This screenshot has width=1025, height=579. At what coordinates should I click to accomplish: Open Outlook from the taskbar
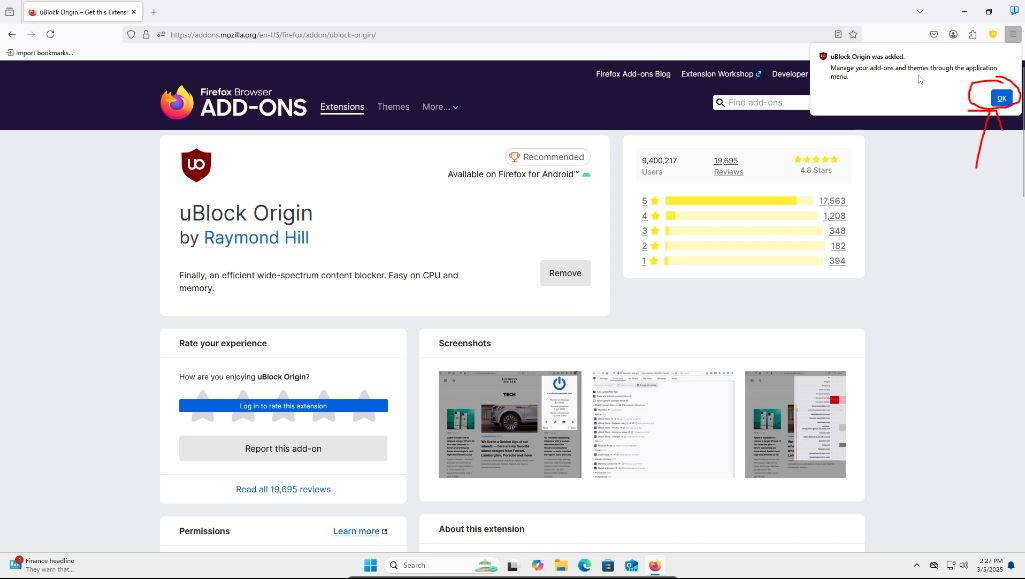[x=631, y=565]
